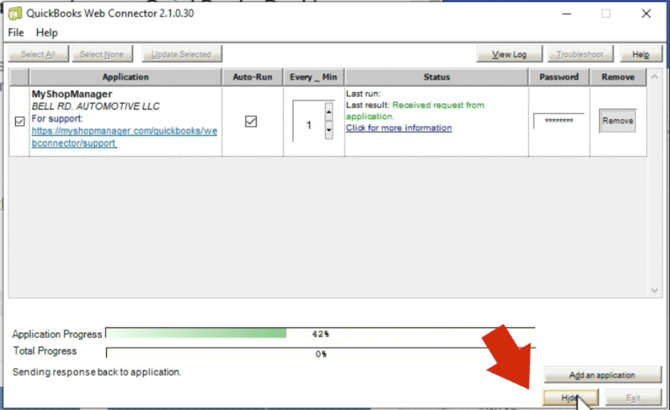Viewport: 670px width, 410px height.
Task: Open the myshopmanager.com support link
Action: 124,137
